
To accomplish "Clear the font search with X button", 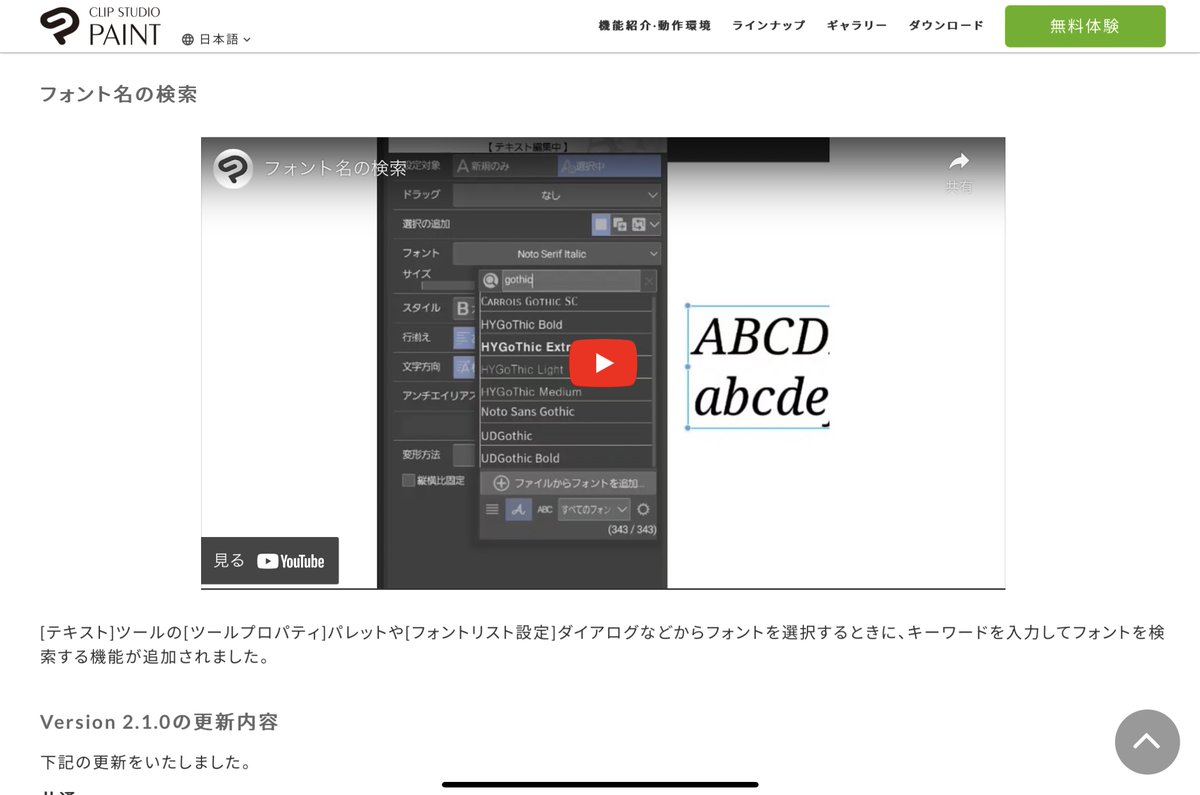I will point(648,282).
